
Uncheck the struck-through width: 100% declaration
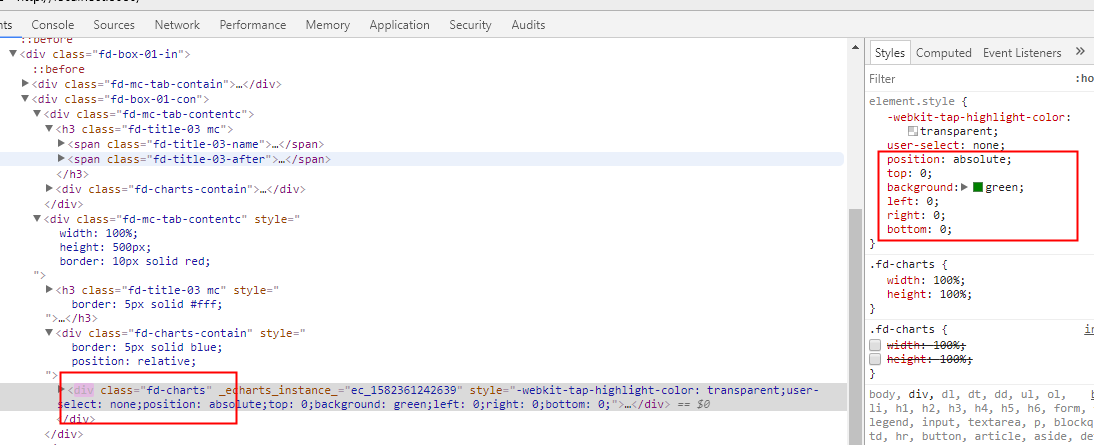coord(875,345)
